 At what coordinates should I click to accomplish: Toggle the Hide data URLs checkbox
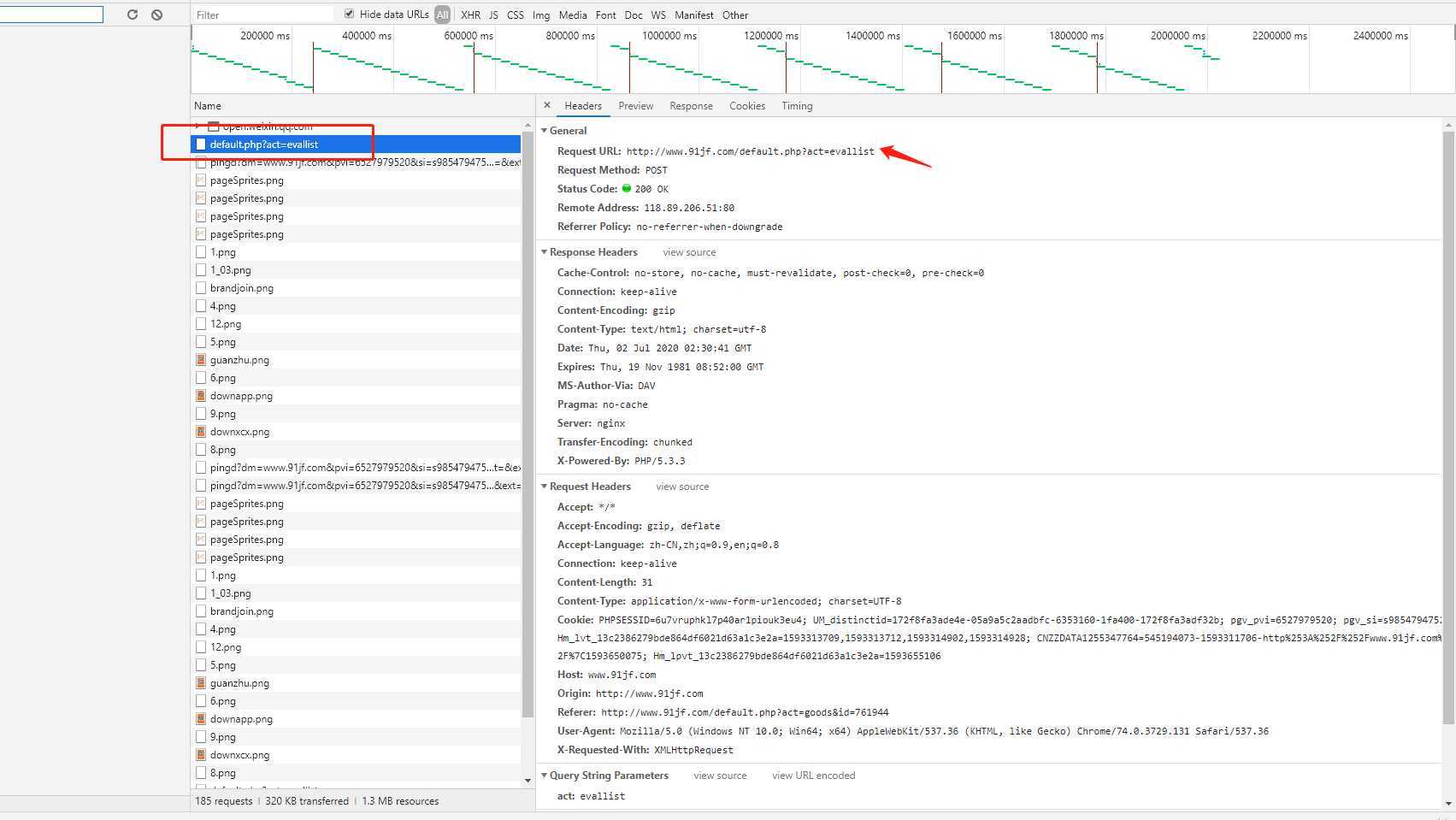click(349, 14)
